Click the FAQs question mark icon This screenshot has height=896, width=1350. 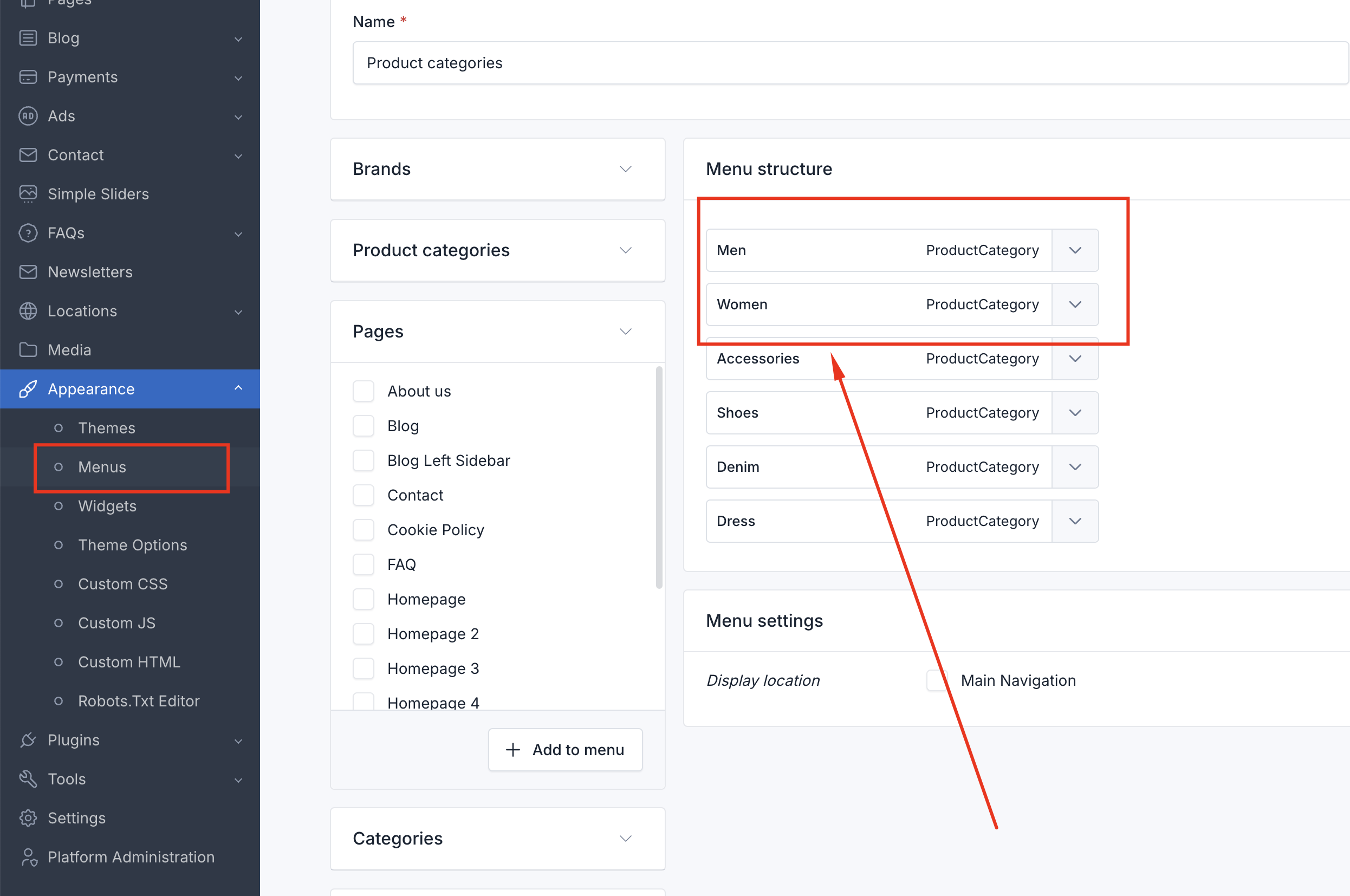(28, 233)
